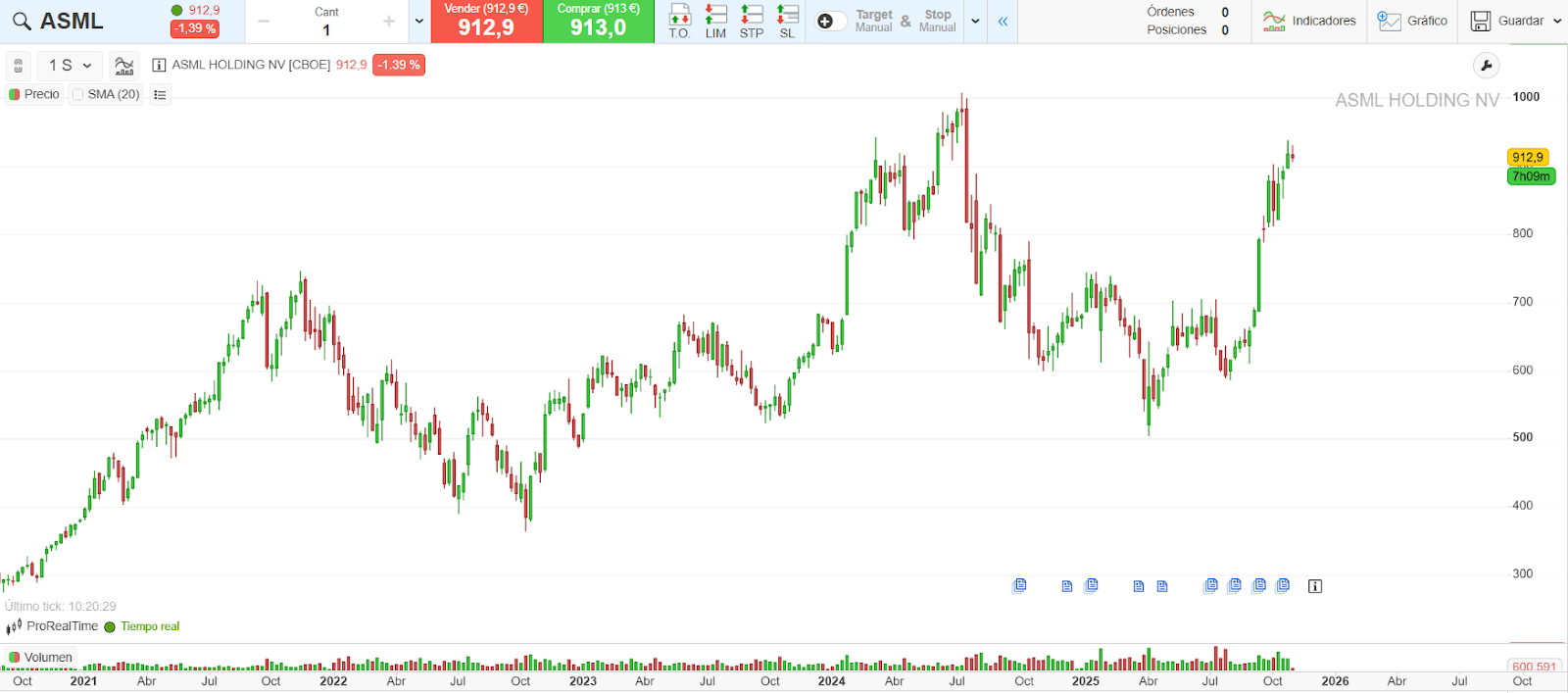Click the 912,9 current price label on the axis
The image size is (1568, 693).
tap(1527, 157)
